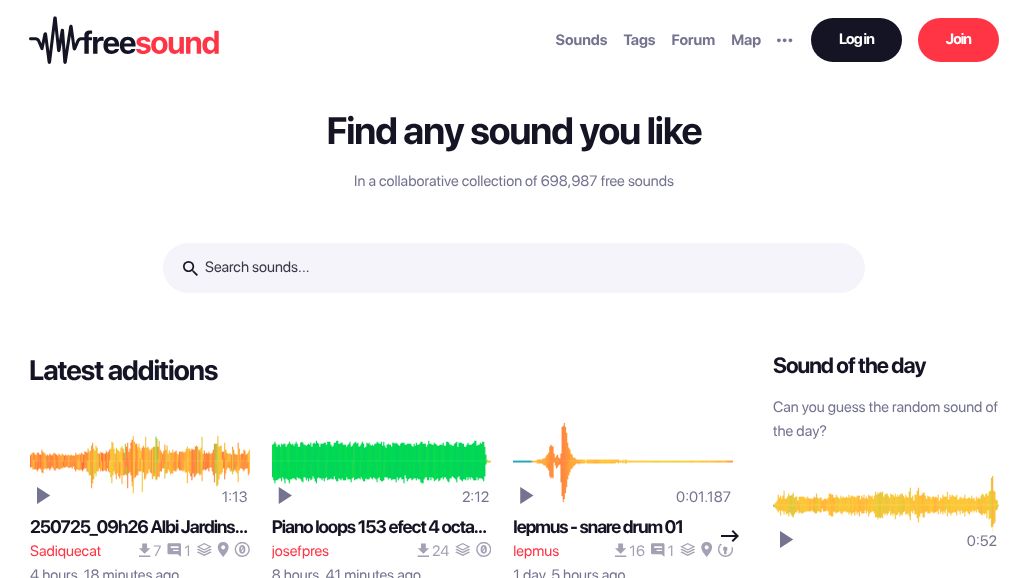This screenshot has height=578, width=1028.
Task: Visit user Sadiquecat's profile
Action: (x=66, y=551)
